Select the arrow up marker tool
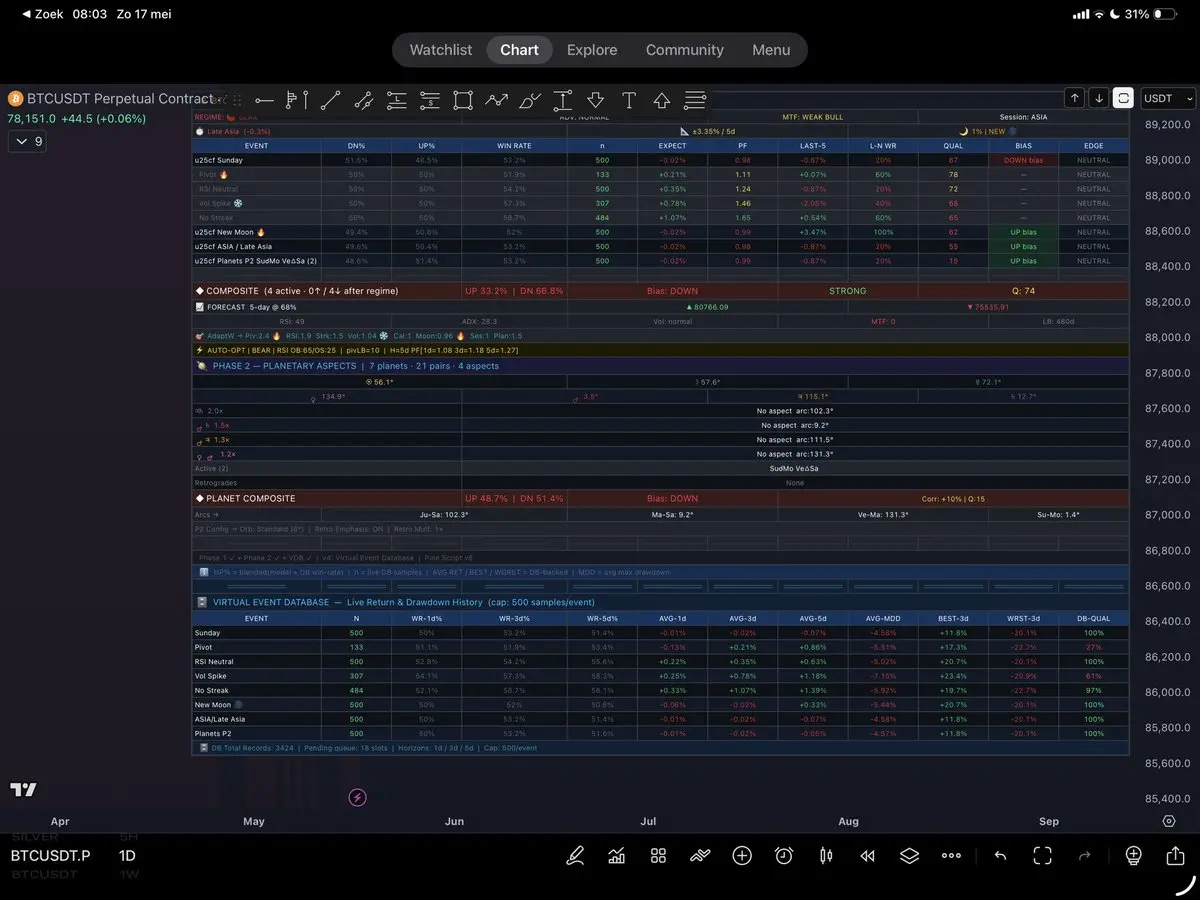Image resolution: width=1200 pixels, height=900 pixels. pyautogui.click(x=661, y=100)
